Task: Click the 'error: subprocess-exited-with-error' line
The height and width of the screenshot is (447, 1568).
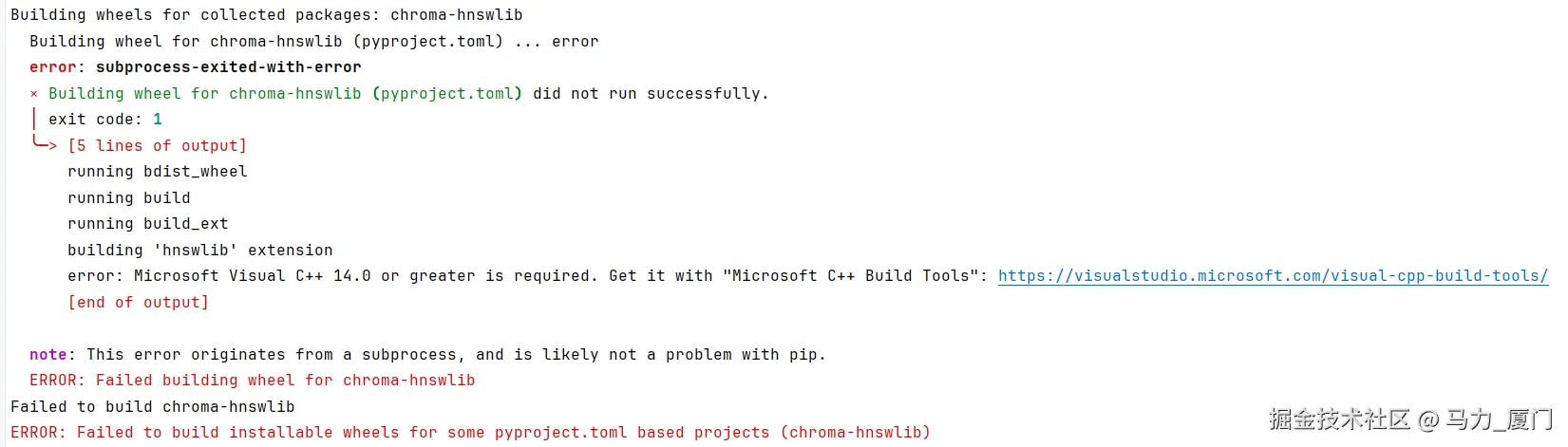Action: (195, 67)
